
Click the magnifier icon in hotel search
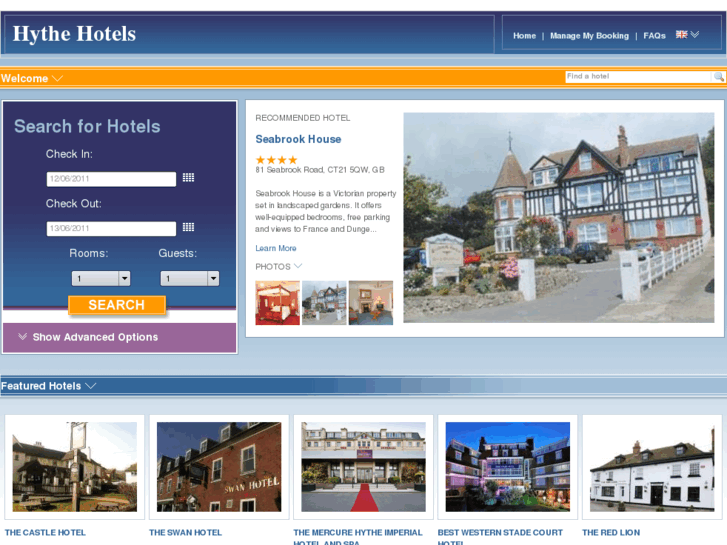(718, 77)
